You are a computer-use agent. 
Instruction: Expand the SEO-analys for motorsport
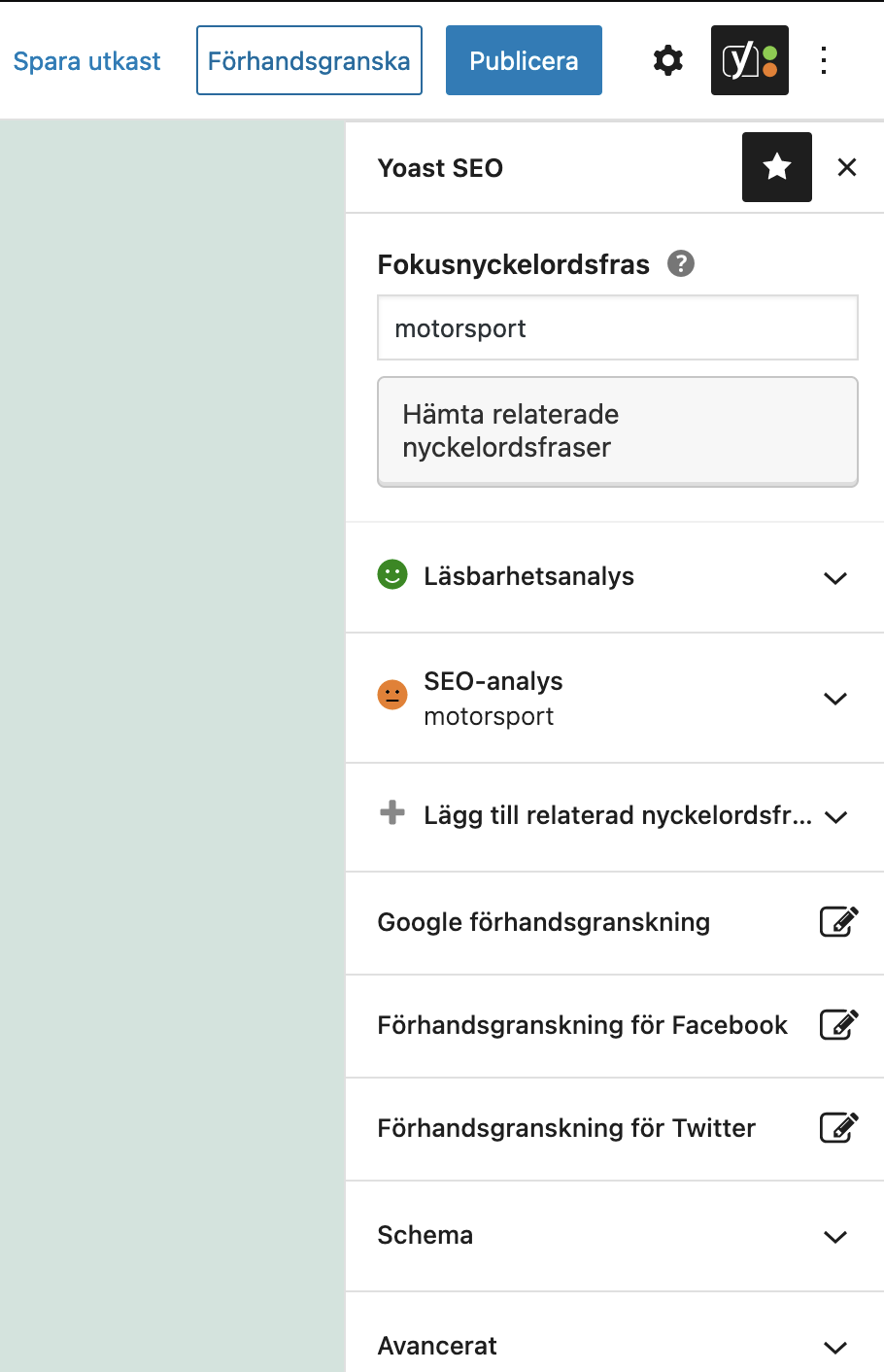pyautogui.click(x=833, y=698)
